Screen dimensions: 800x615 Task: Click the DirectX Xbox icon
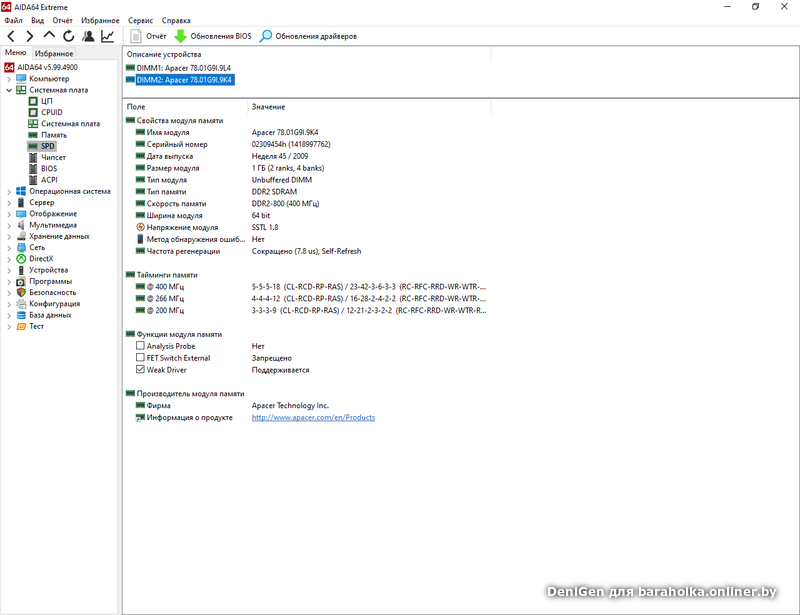(21, 259)
